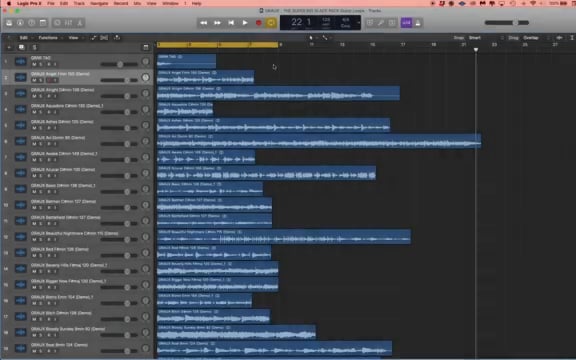Screen dimensions: 576x360
Task: Open the Library panel from the control bar
Action: (x=9, y=23)
